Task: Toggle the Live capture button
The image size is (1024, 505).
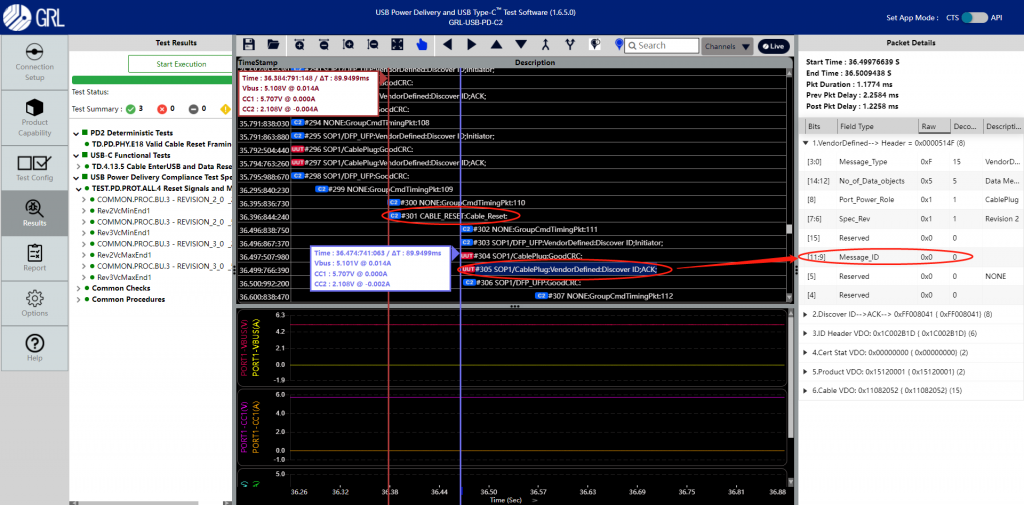Action: click(x=772, y=46)
